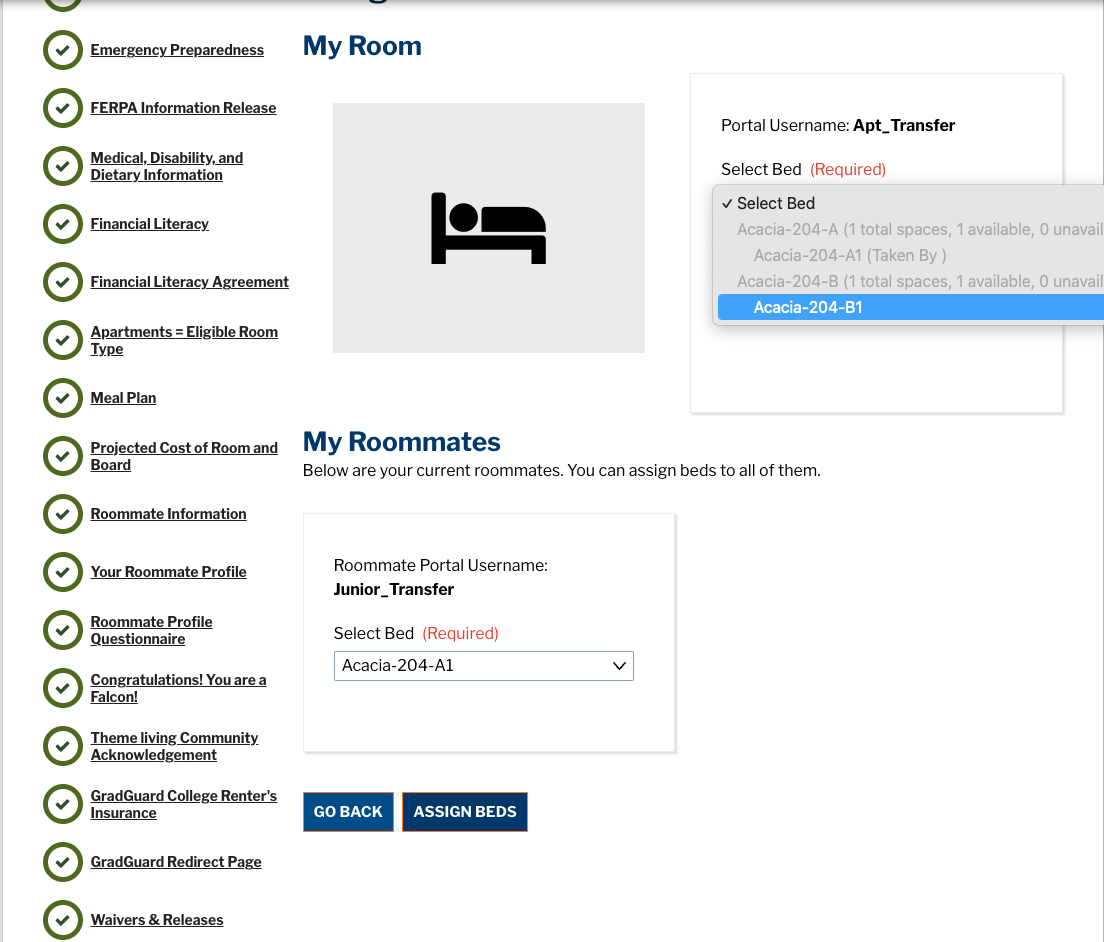Click the checkmark icon beside Emergency Preparedness
Screen dimensions: 1104x942
coord(62,50)
